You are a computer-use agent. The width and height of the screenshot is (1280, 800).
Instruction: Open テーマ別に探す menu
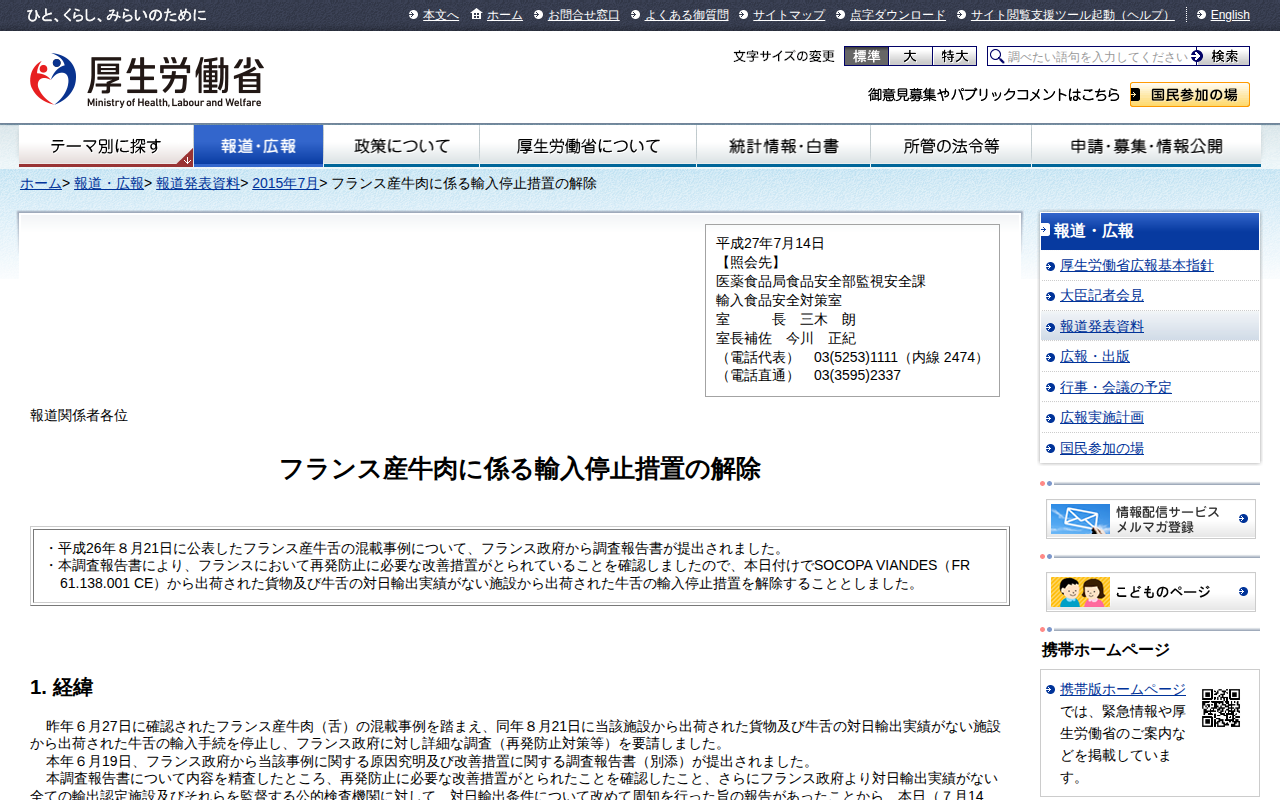(x=106, y=146)
